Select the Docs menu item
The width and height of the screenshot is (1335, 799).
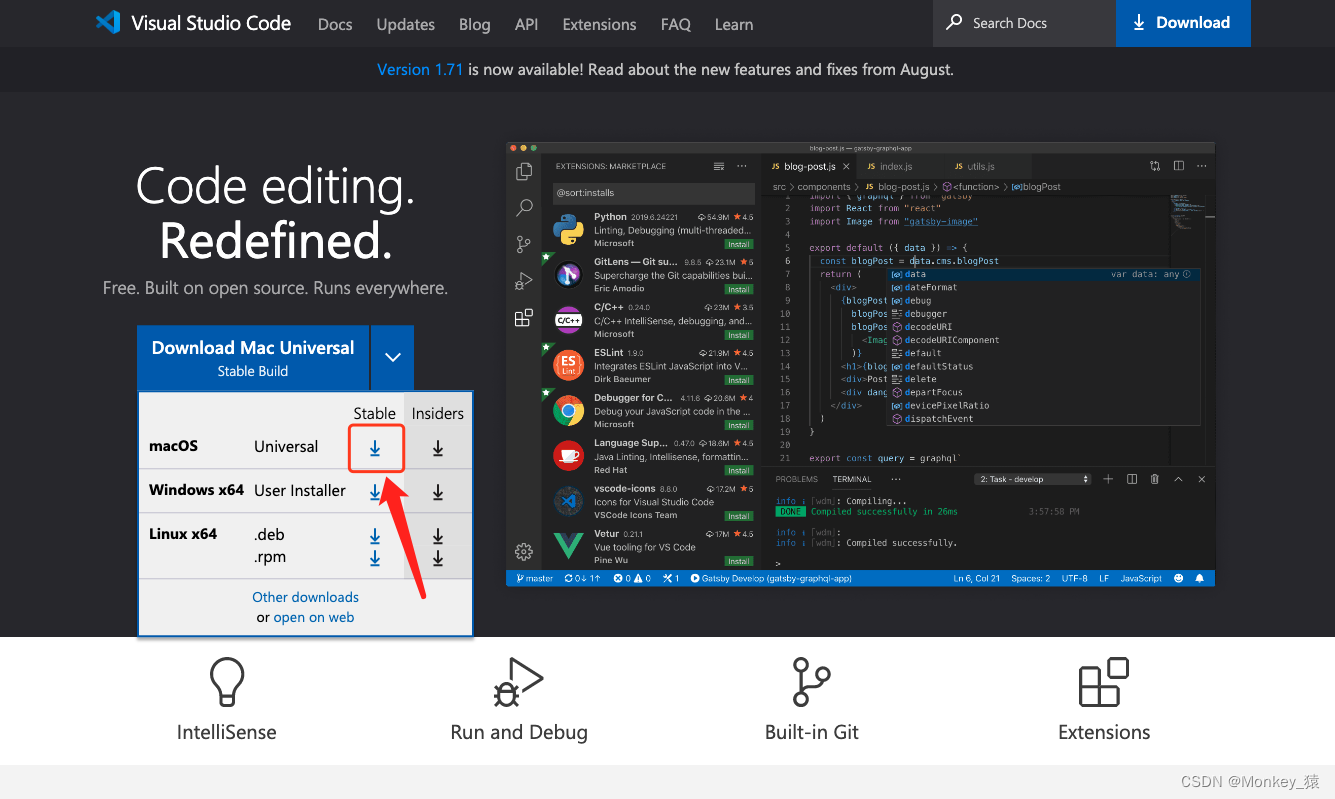pyautogui.click(x=334, y=24)
